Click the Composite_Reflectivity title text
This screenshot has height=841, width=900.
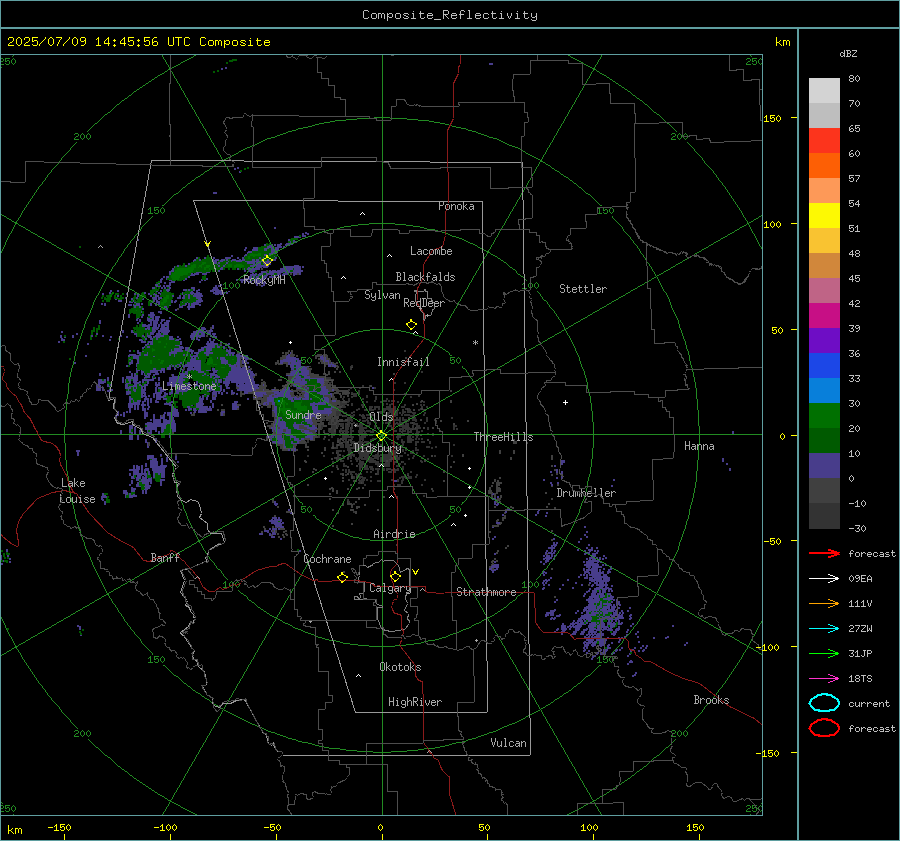point(449,15)
